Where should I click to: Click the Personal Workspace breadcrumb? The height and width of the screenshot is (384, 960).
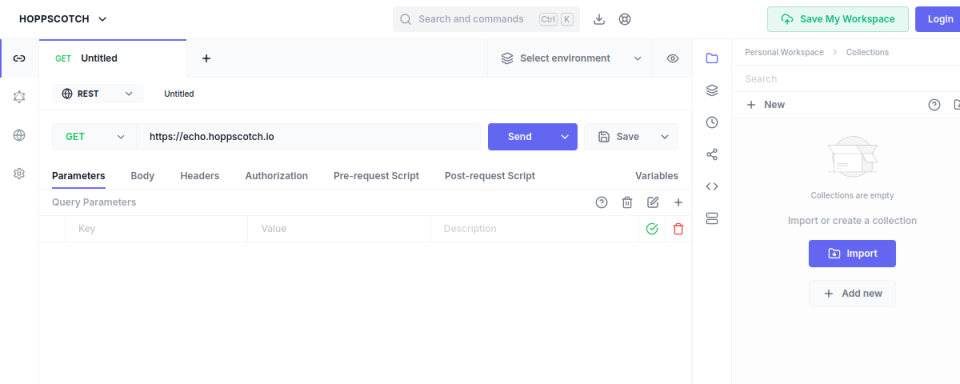pyautogui.click(x=784, y=52)
